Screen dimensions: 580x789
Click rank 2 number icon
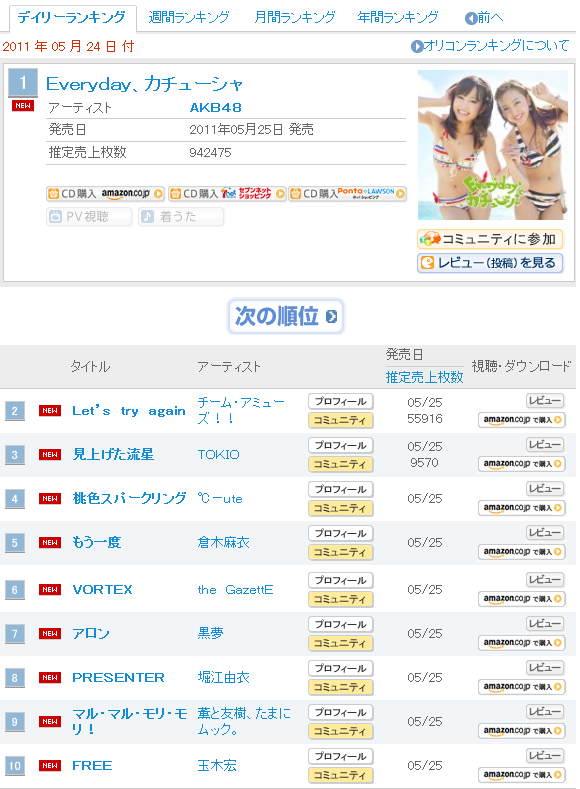[15, 411]
